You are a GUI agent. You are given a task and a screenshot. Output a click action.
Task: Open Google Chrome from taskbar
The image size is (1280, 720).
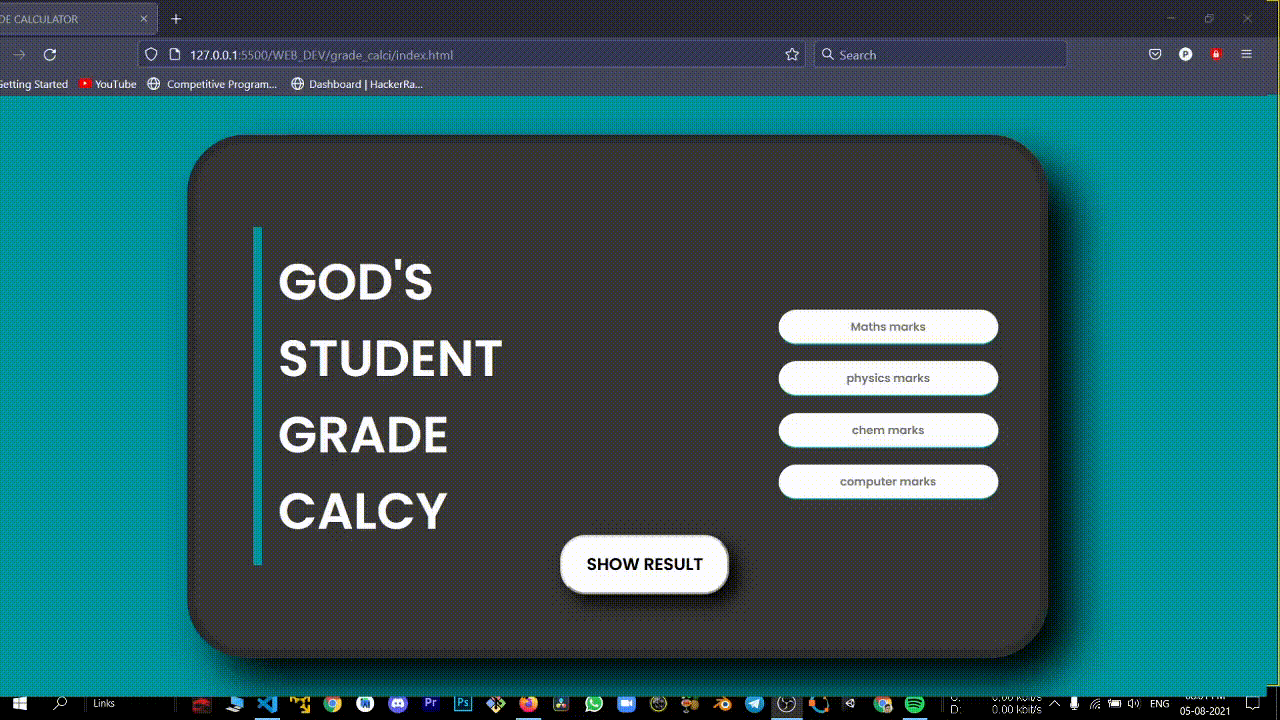click(333, 704)
